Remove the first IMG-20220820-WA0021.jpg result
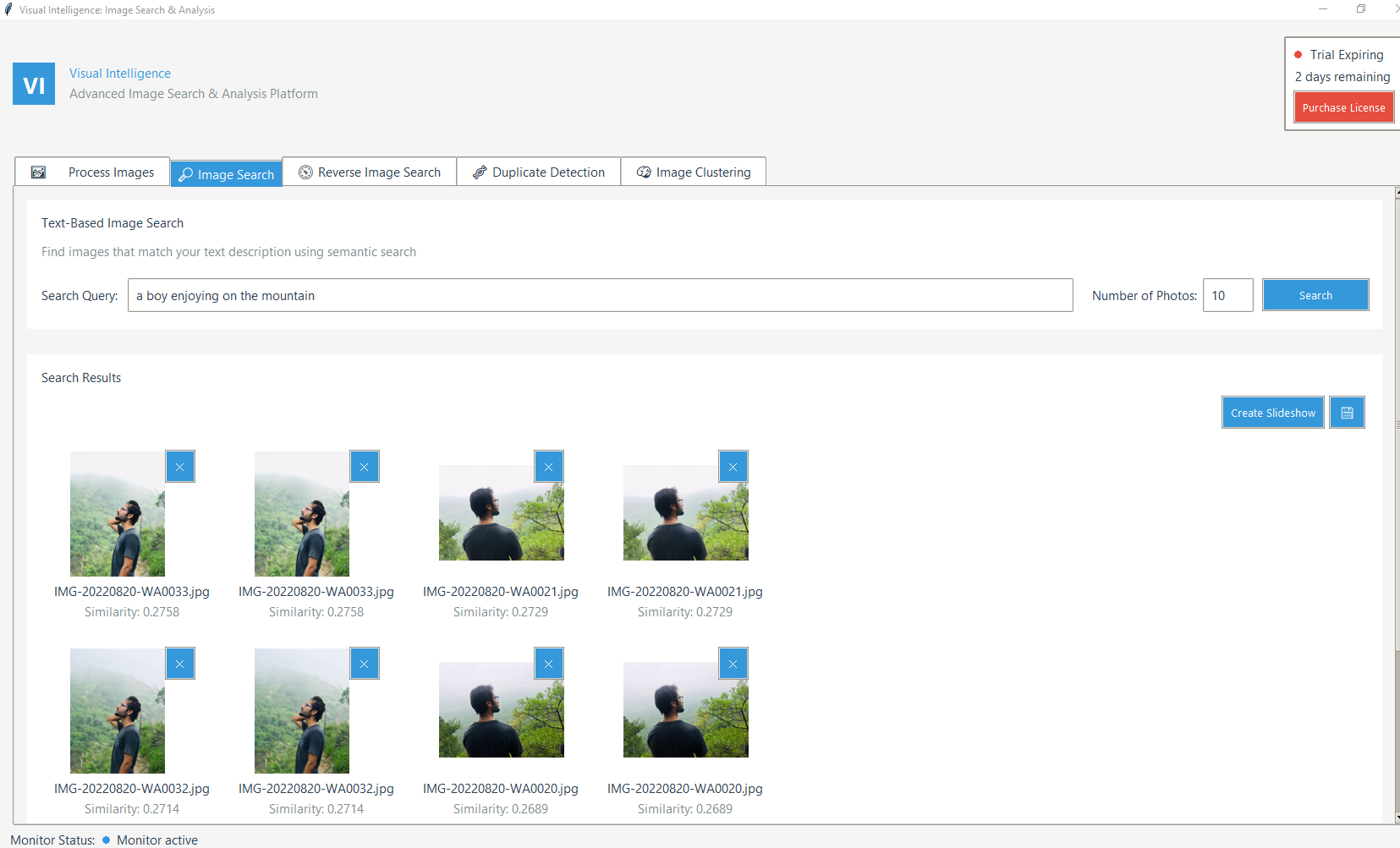Image resolution: width=1400 pixels, height=848 pixels. (x=549, y=467)
